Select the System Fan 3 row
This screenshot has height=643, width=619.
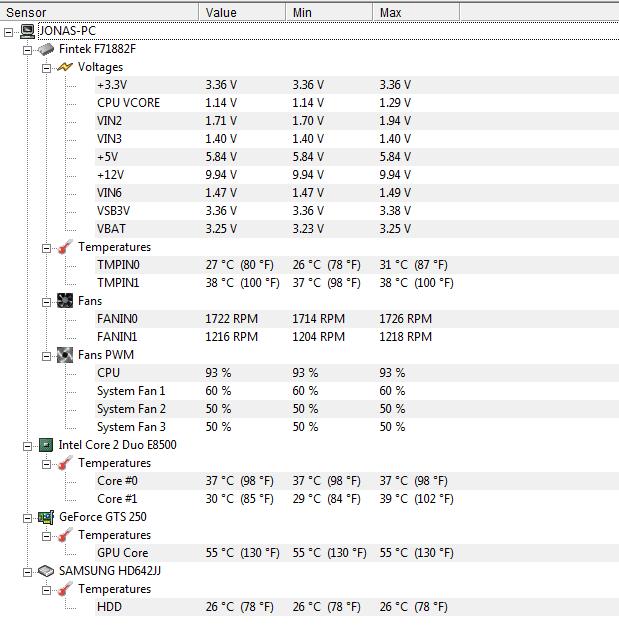[x=357, y=427]
